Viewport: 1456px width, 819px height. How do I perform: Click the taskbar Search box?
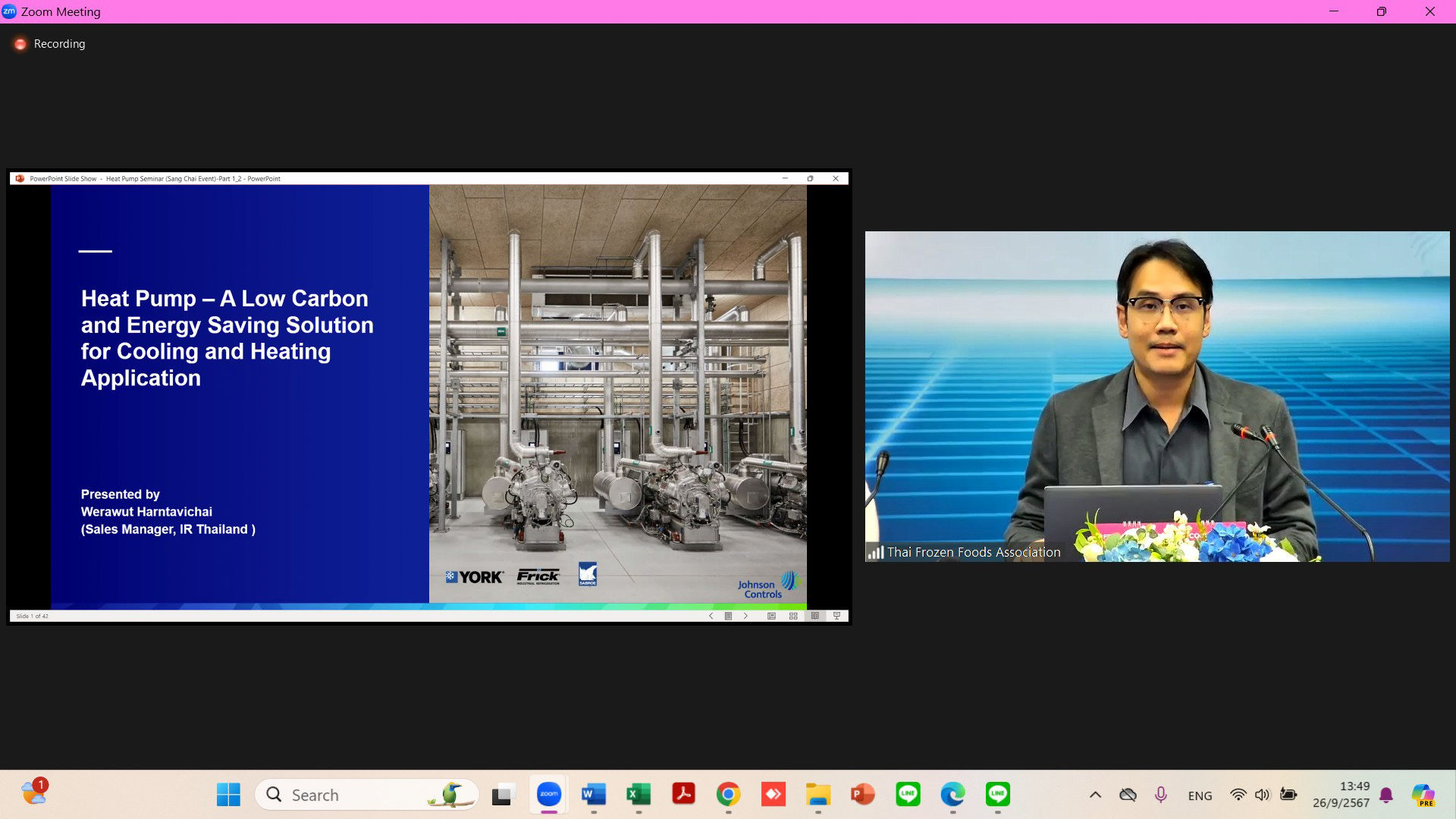367,795
